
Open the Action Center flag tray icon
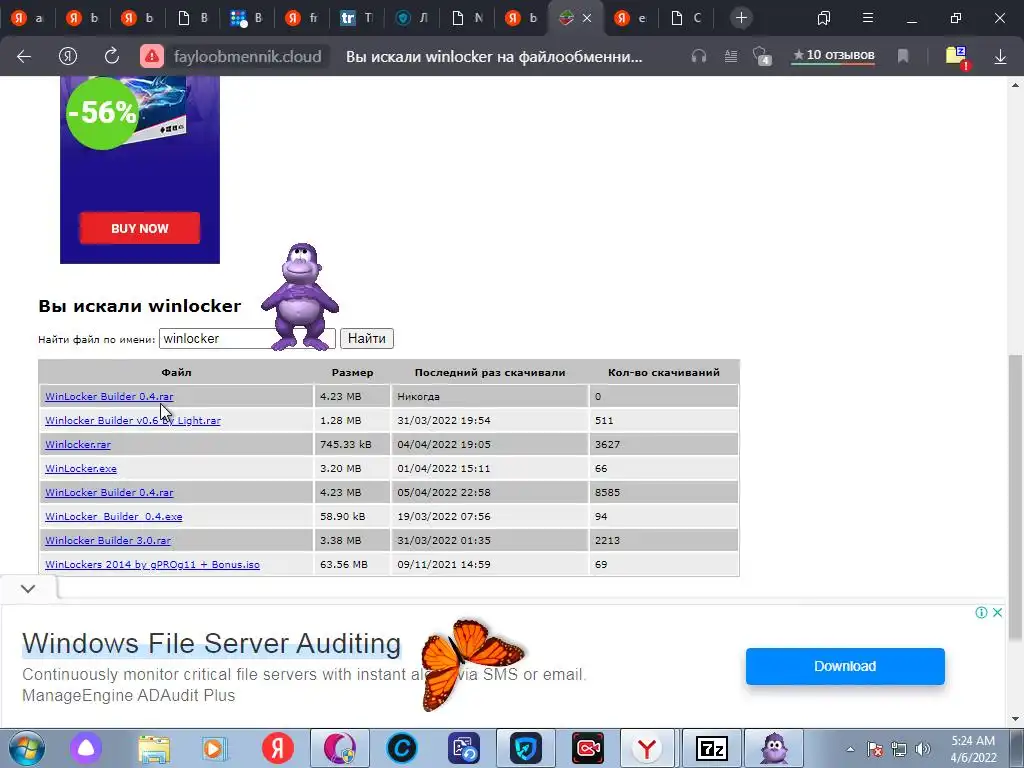875,749
